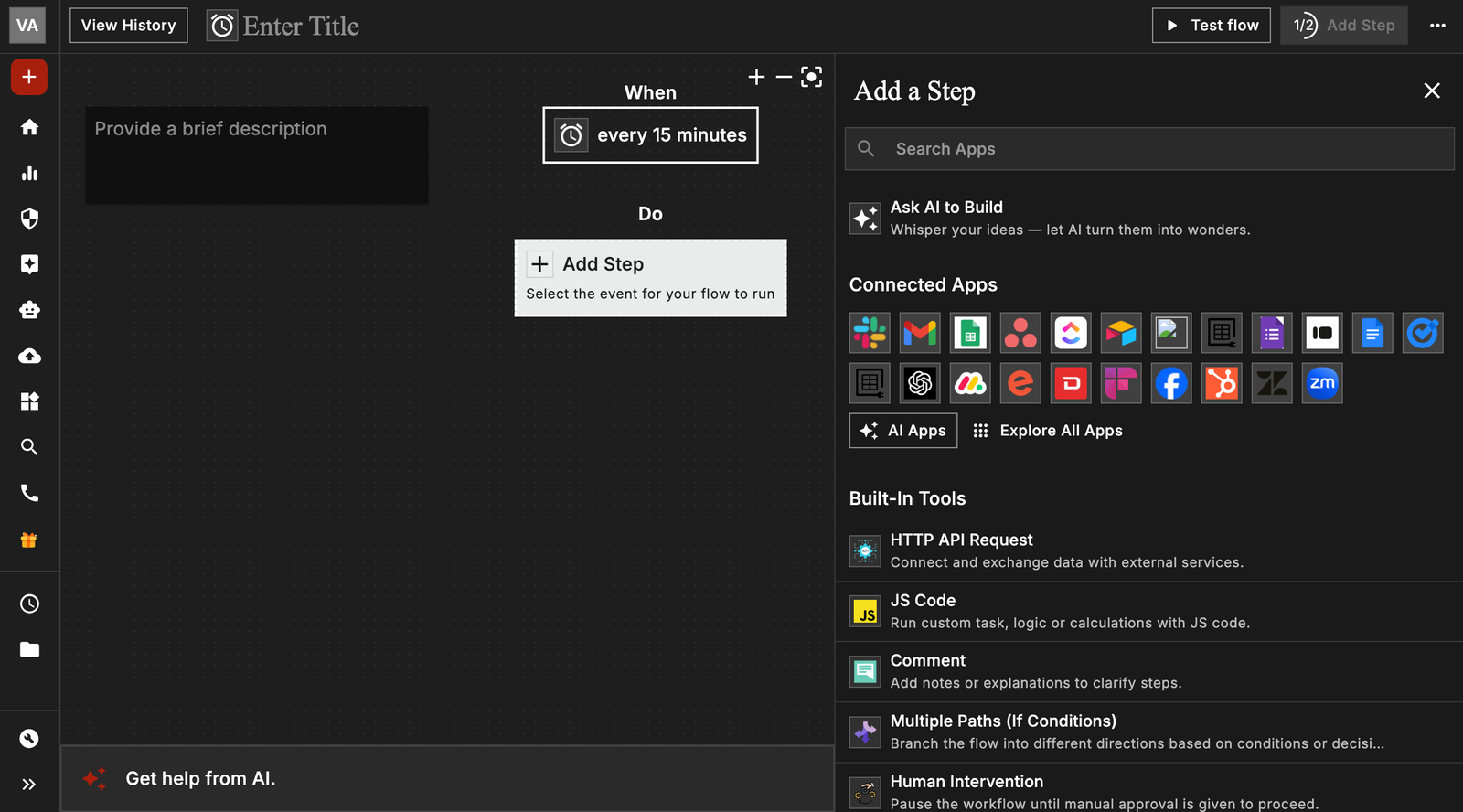Select the Gmail connected app icon

coord(920,333)
